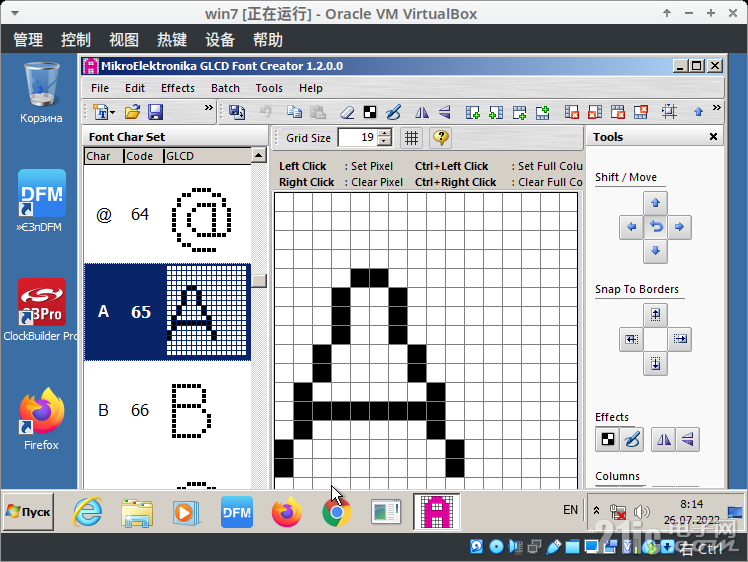Screen dimensions: 748x562
Task: Click the Save floppy disk icon
Action: tap(156, 112)
